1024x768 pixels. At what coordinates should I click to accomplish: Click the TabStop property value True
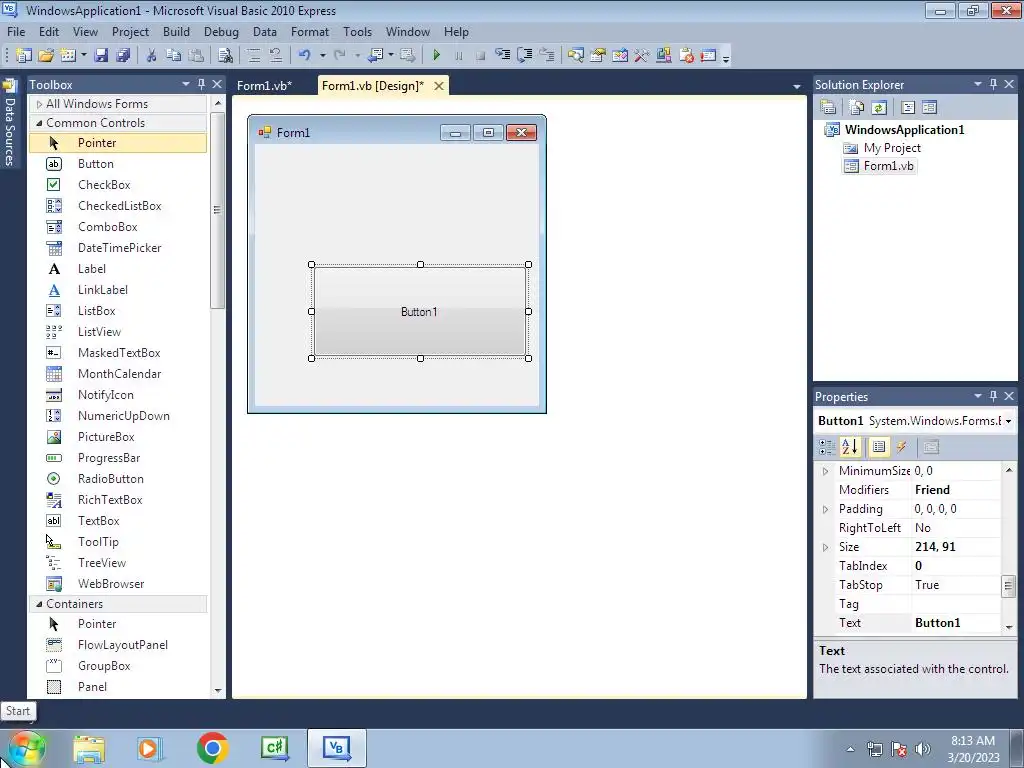point(956,585)
